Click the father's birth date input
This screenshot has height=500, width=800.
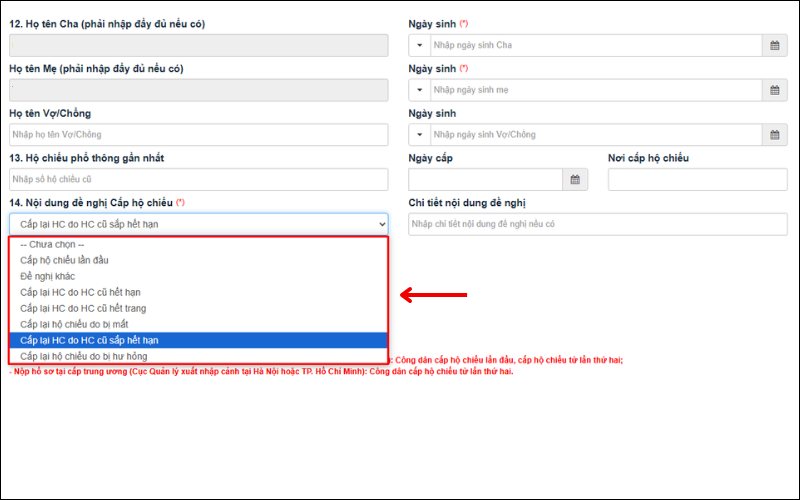[595, 45]
